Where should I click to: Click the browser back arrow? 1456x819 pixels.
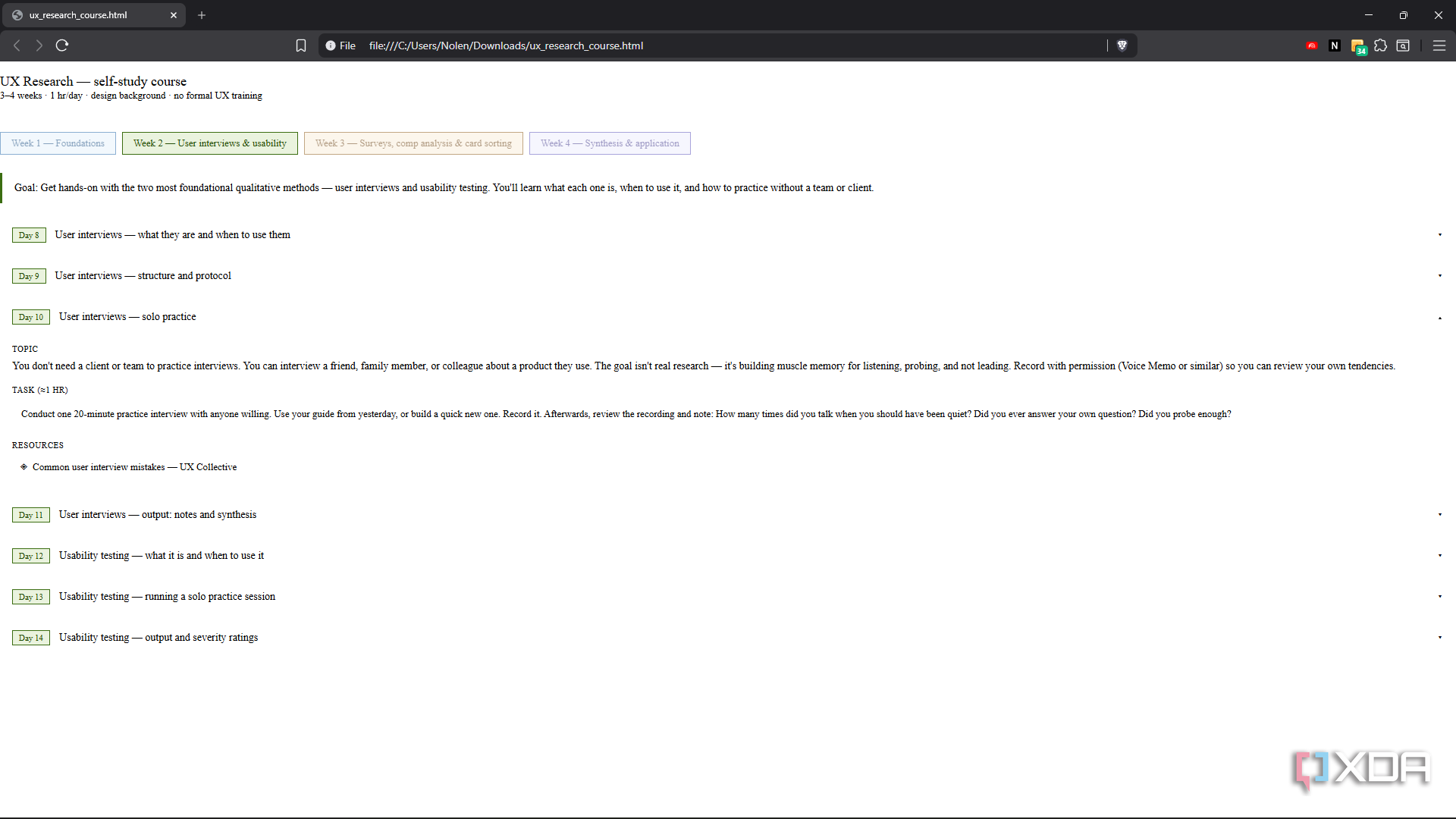click(17, 45)
